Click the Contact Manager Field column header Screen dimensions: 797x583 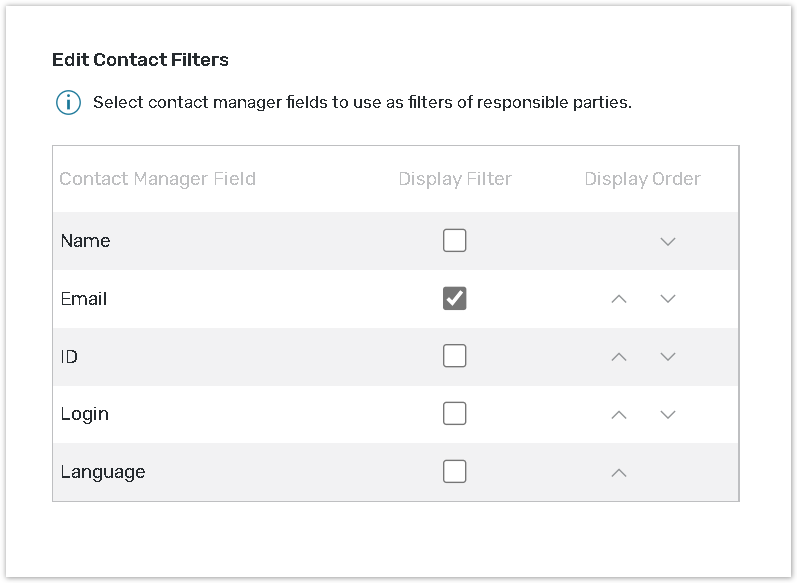158,179
